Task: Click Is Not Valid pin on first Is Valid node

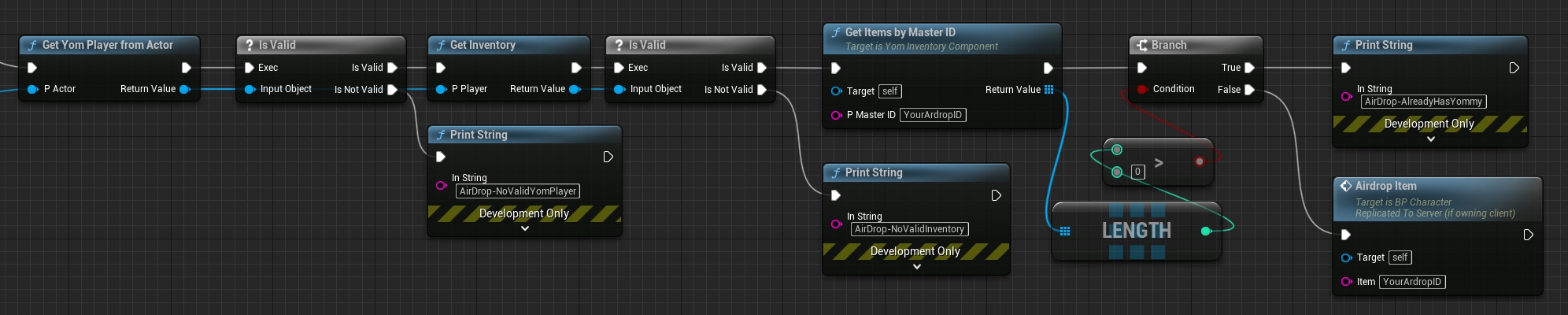Action: point(392,90)
